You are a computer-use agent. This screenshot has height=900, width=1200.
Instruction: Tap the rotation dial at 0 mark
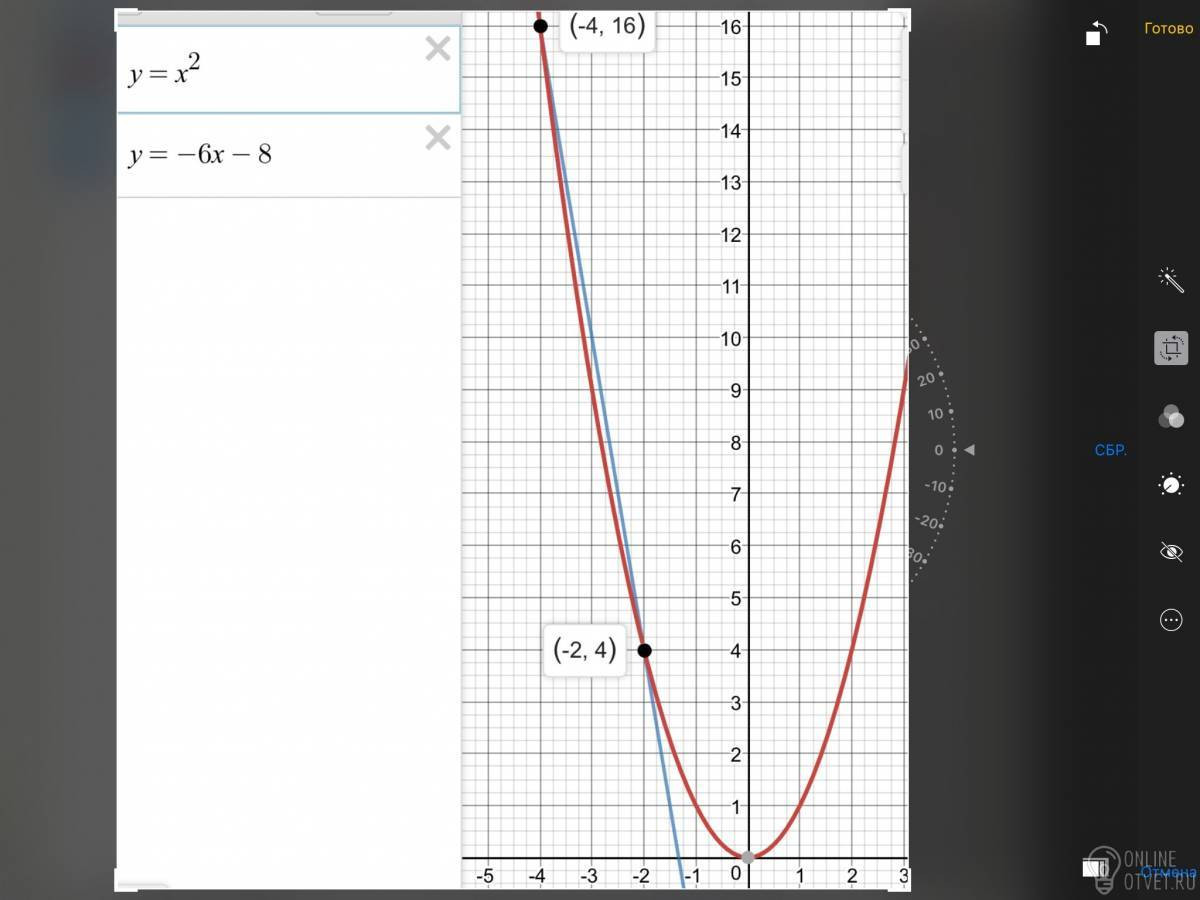[939, 450]
